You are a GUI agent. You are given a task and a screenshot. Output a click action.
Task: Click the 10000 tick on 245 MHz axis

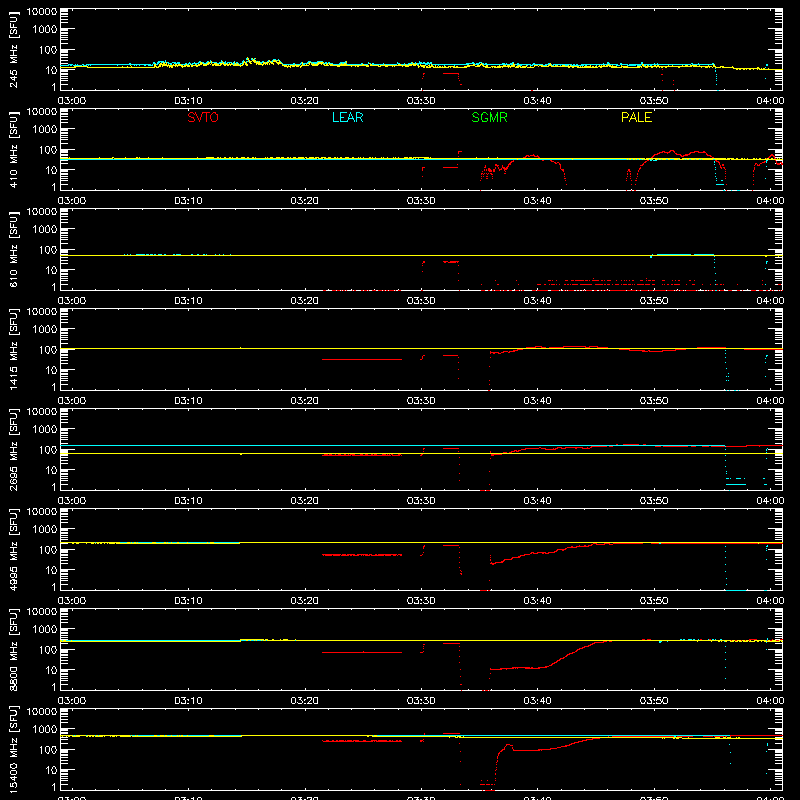(42, 12)
